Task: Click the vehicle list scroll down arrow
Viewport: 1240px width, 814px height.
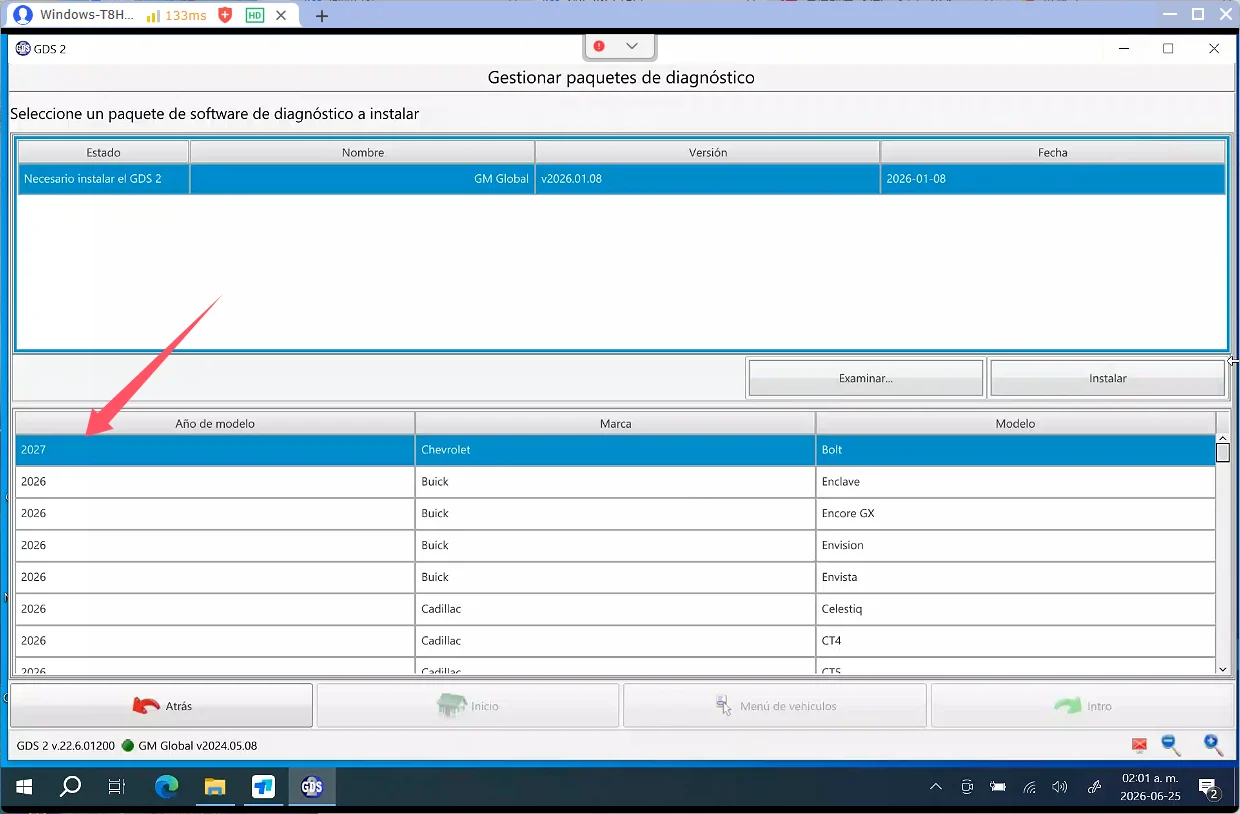Action: pyautogui.click(x=1223, y=668)
